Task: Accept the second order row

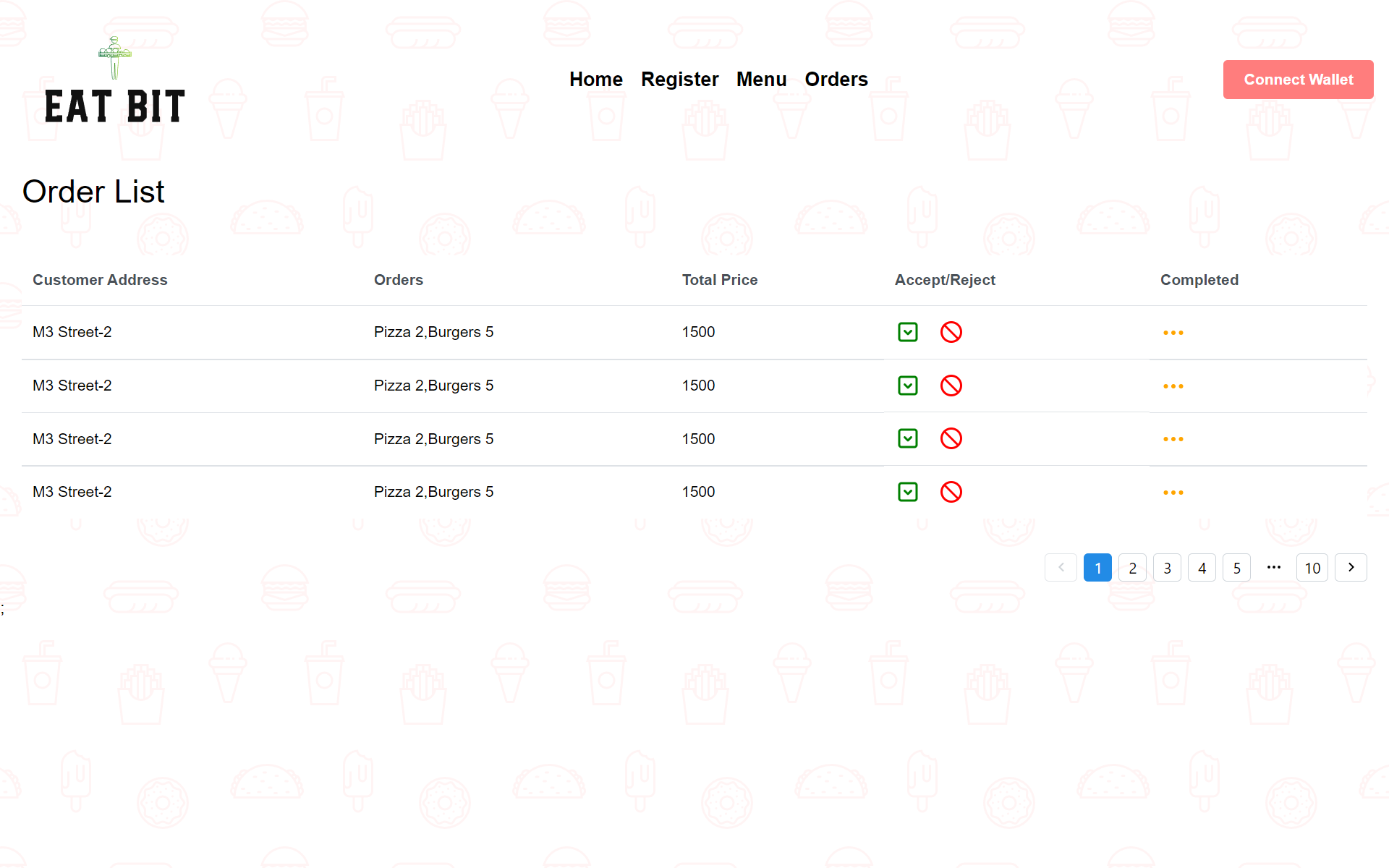Action: coord(907,386)
